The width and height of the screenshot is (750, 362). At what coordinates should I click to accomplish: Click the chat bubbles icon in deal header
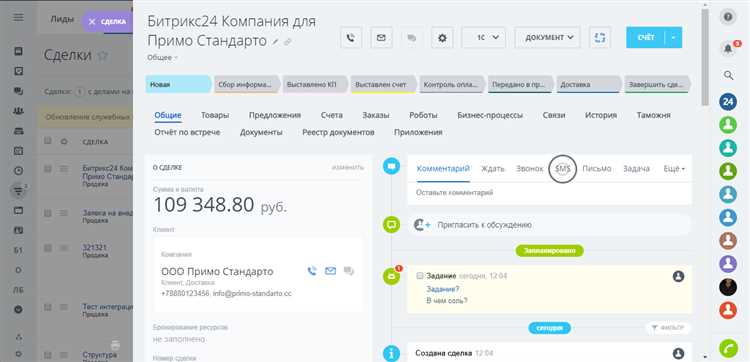(x=411, y=38)
